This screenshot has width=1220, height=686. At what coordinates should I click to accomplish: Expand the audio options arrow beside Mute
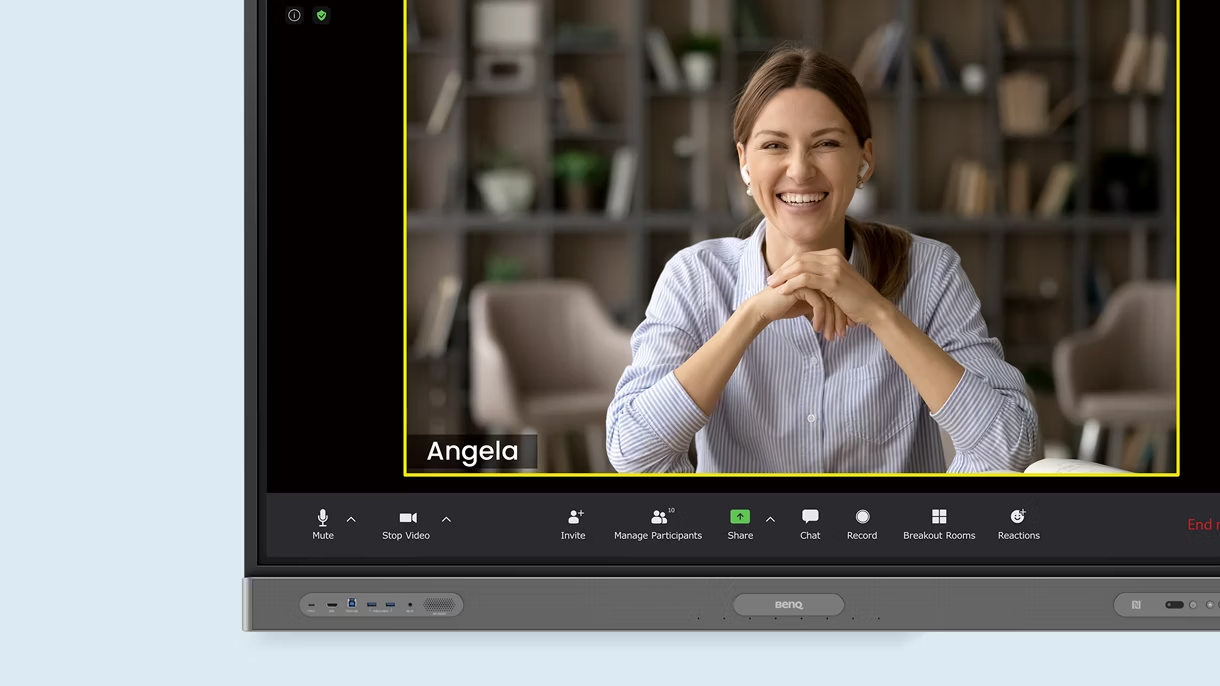[351, 520]
